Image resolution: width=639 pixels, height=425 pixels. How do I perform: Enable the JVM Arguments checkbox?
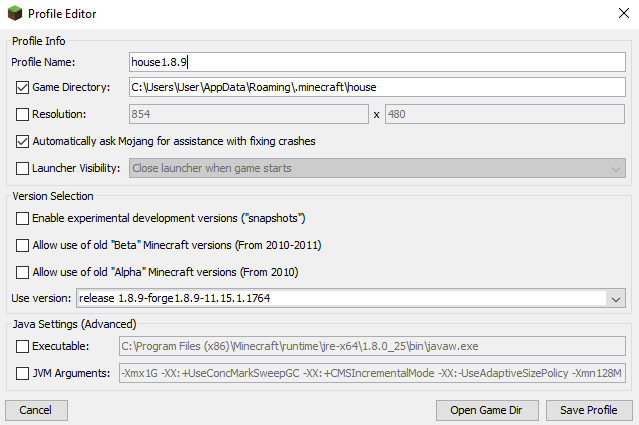tap(23, 374)
